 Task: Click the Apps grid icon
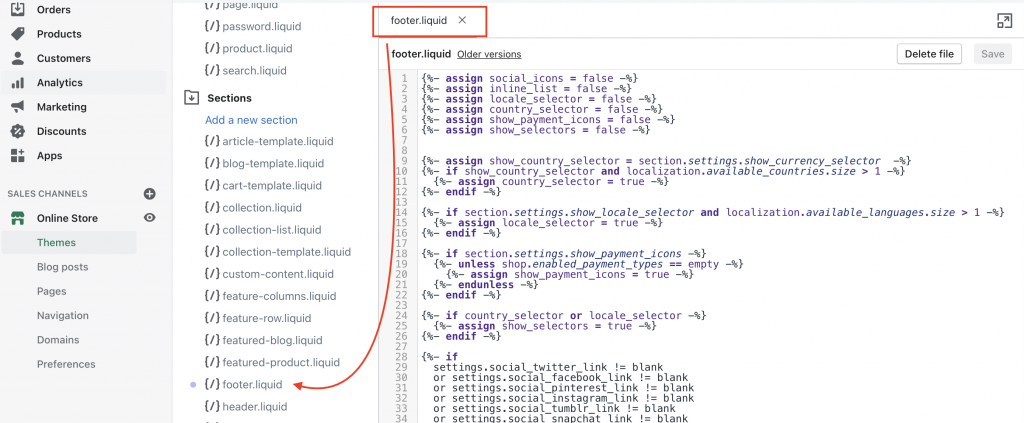pos(18,156)
